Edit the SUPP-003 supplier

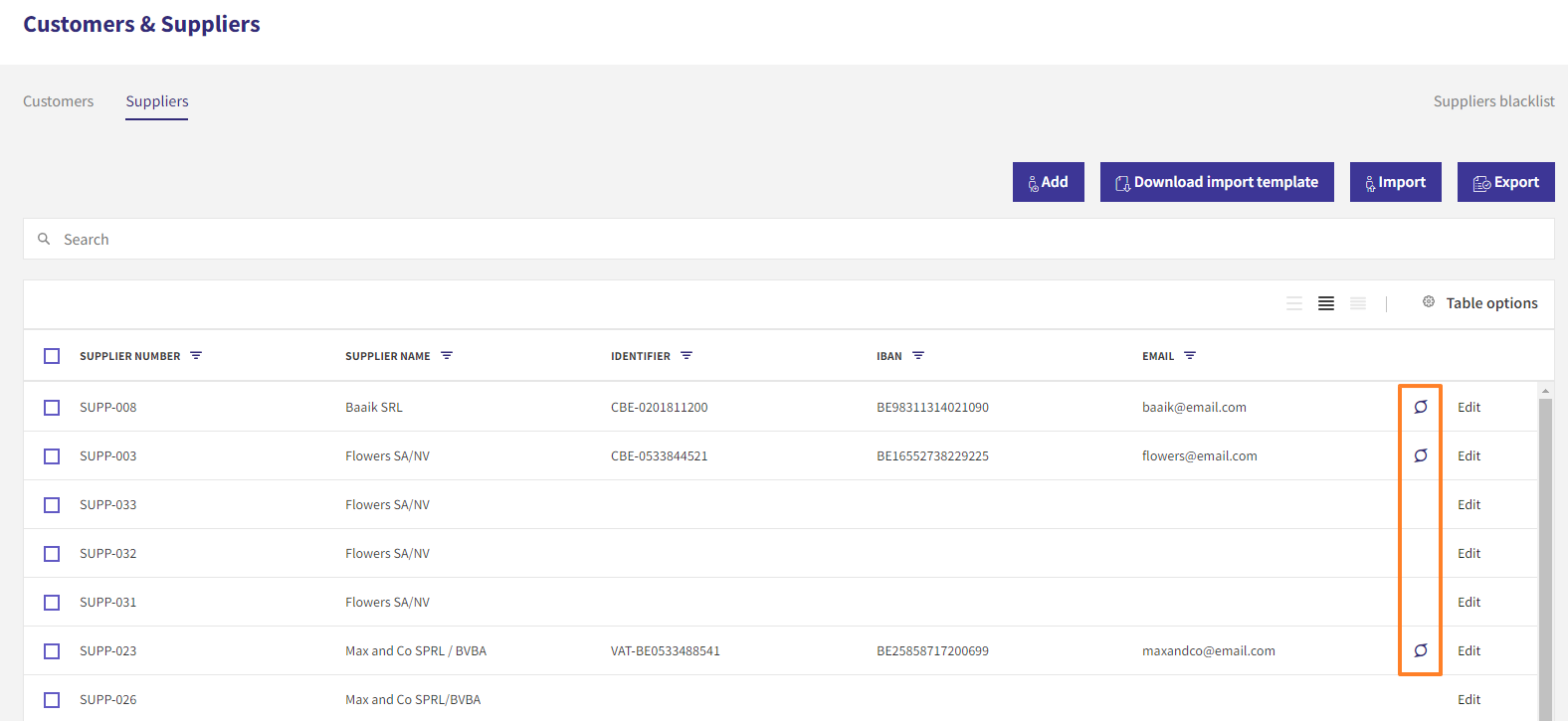[x=1469, y=455]
